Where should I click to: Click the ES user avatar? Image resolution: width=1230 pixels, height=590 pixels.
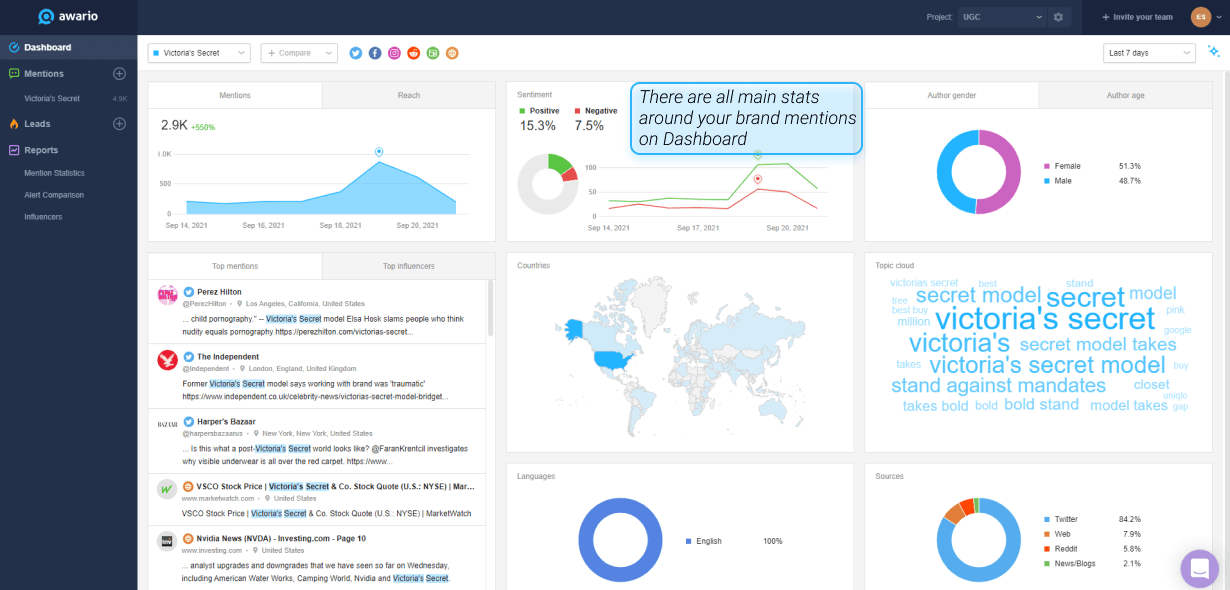(1201, 17)
